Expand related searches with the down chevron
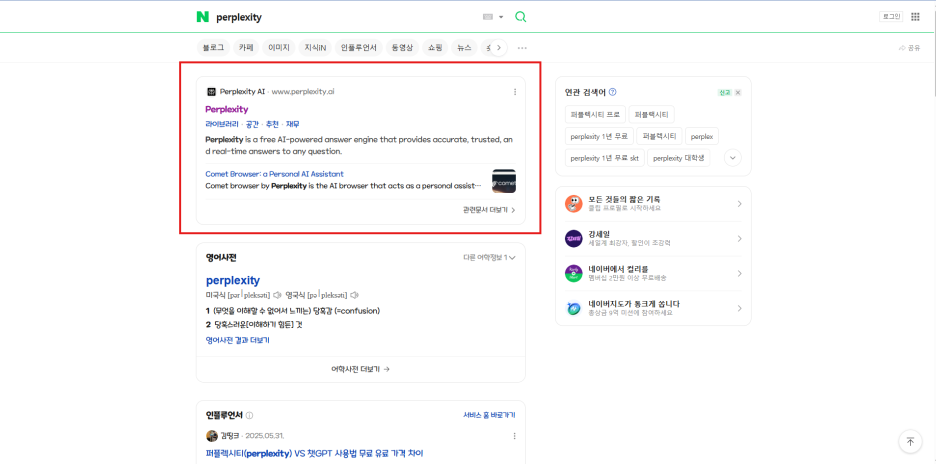 (x=732, y=158)
